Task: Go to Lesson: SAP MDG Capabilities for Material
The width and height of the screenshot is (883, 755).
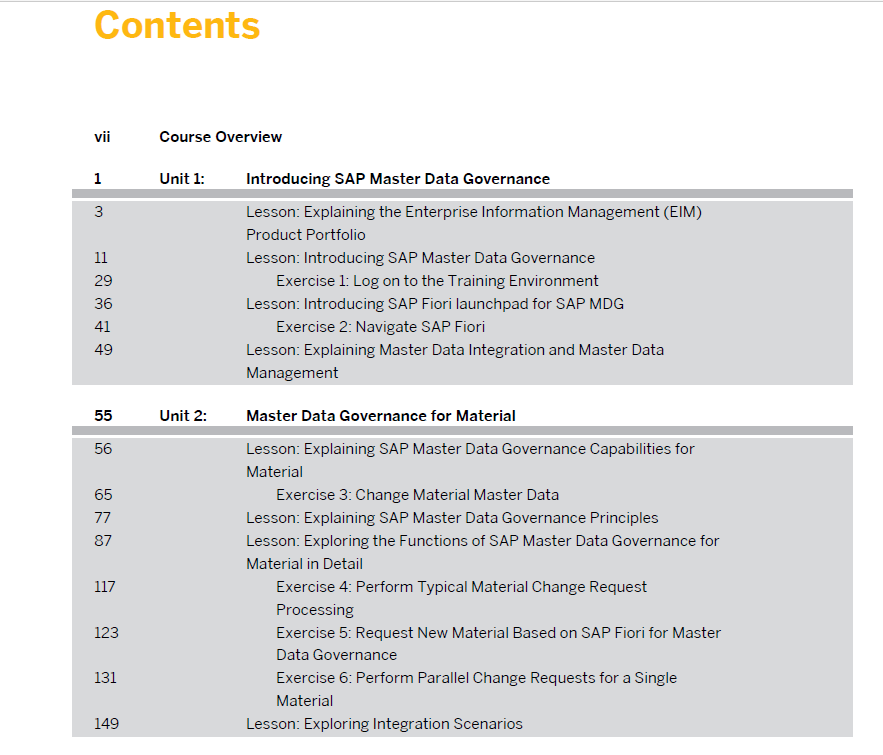Action: 470,461
